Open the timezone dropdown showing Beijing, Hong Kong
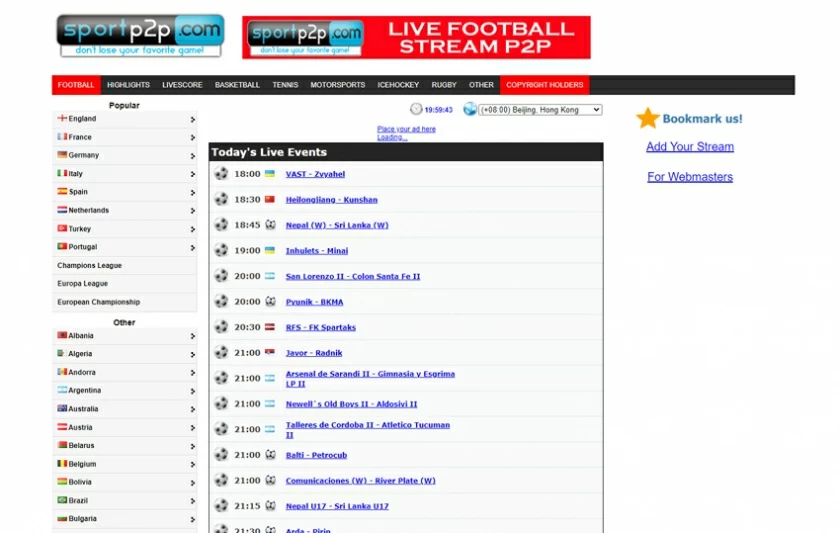This screenshot has height=533, width=840. (x=540, y=110)
